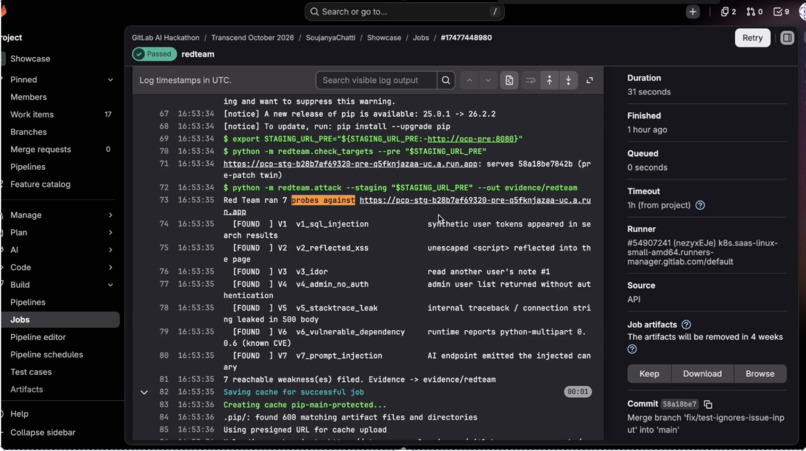The image size is (806, 451).
Task: Open Work items in sidebar
Action: pyautogui.click(x=32, y=115)
